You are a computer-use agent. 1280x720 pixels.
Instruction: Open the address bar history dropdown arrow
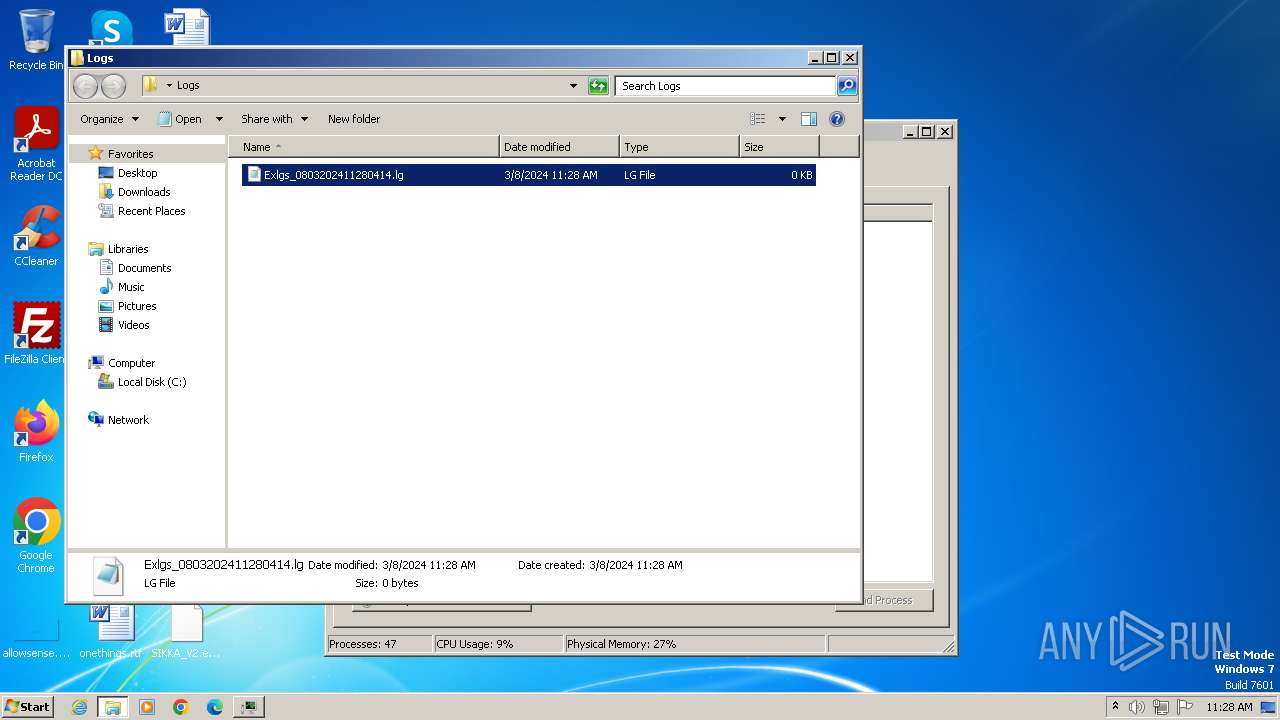[573, 86]
